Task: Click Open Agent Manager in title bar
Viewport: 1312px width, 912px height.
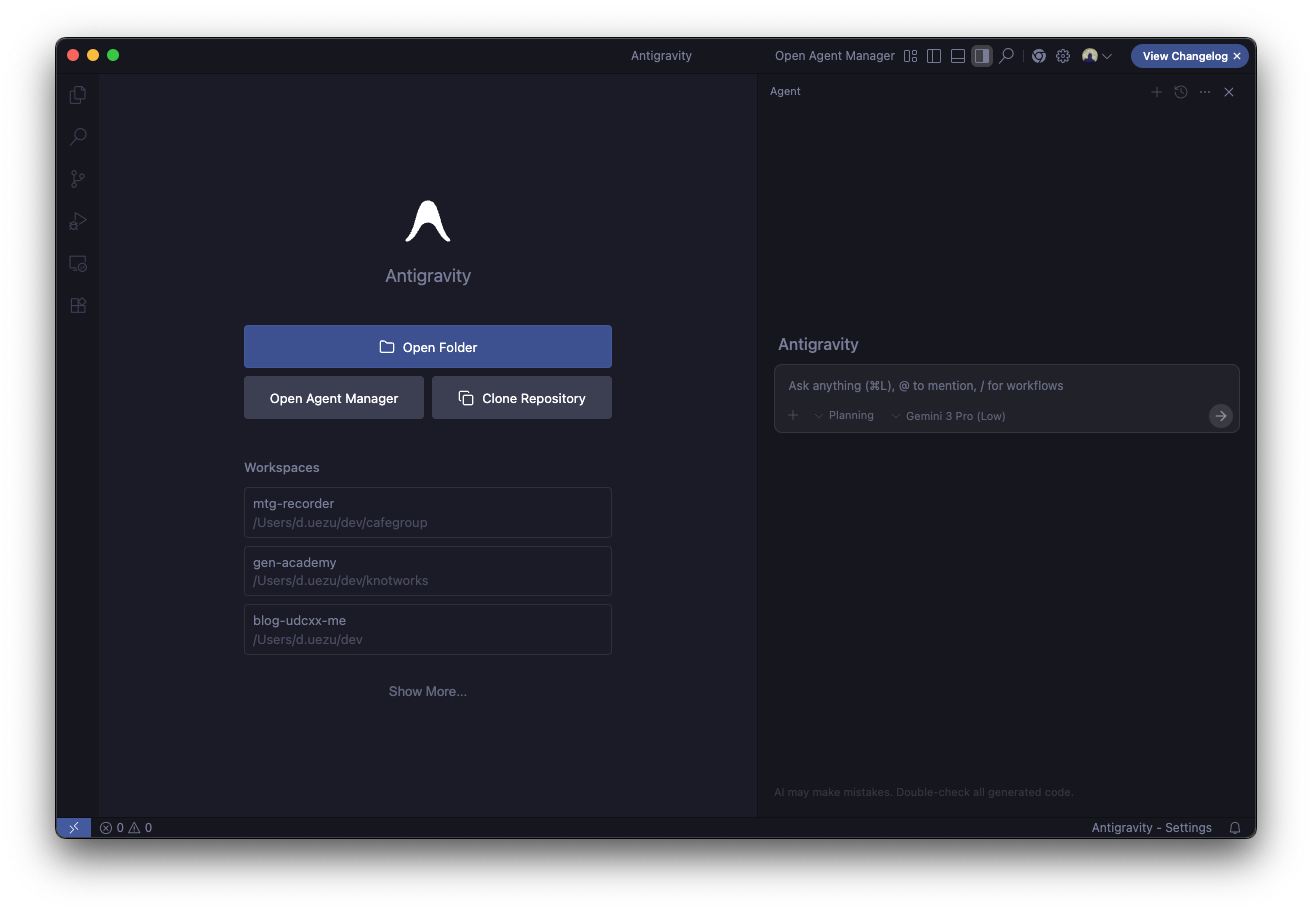Action: pyautogui.click(x=834, y=56)
